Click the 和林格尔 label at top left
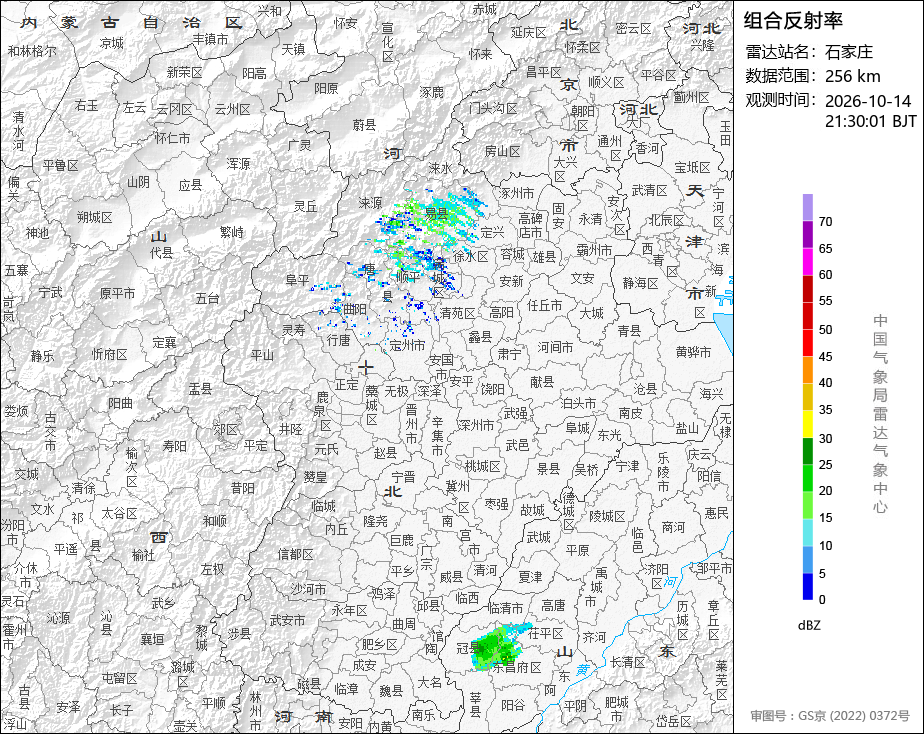Image resolution: width=924 pixels, height=734 pixels. click(x=32, y=51)
